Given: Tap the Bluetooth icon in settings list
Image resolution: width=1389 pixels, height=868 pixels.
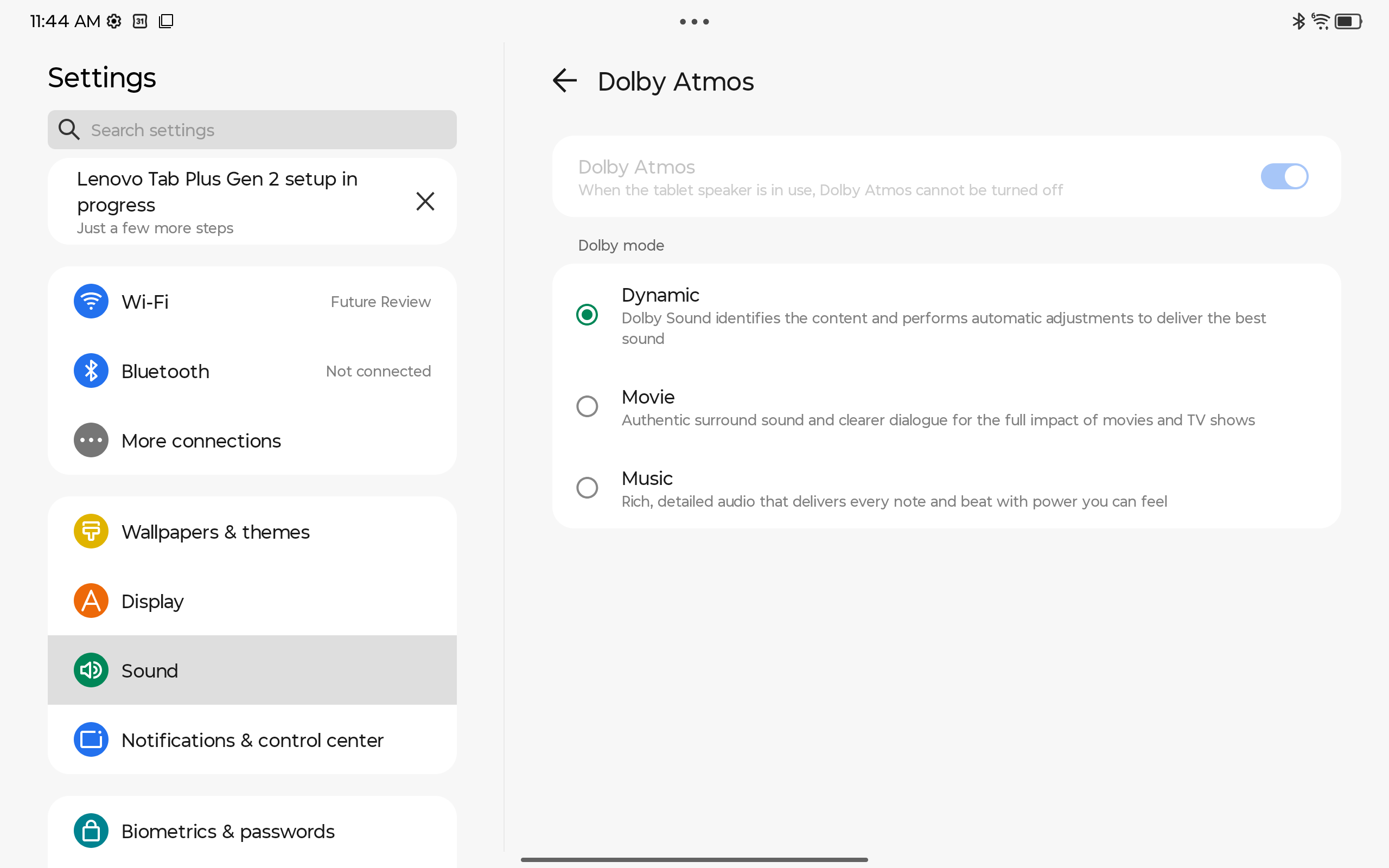Looking at the screenshot, I should click(x=91, y=371).
